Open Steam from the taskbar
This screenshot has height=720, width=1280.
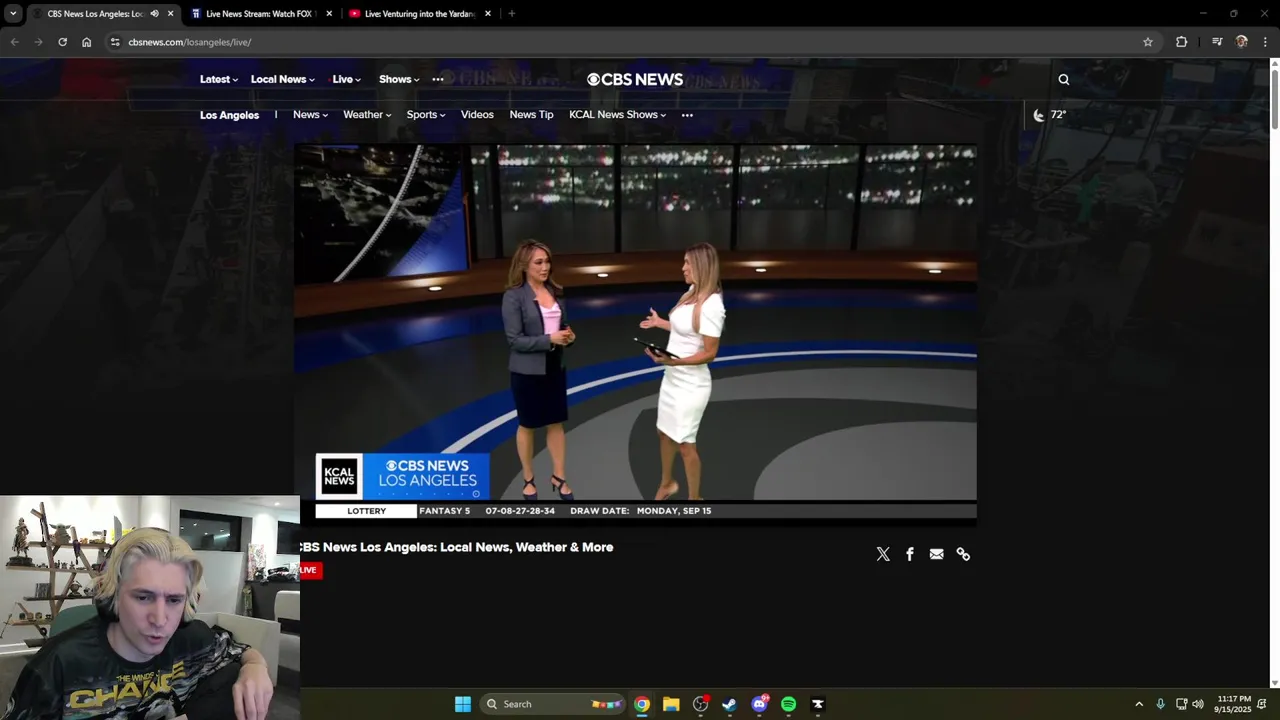pos(729,704)
